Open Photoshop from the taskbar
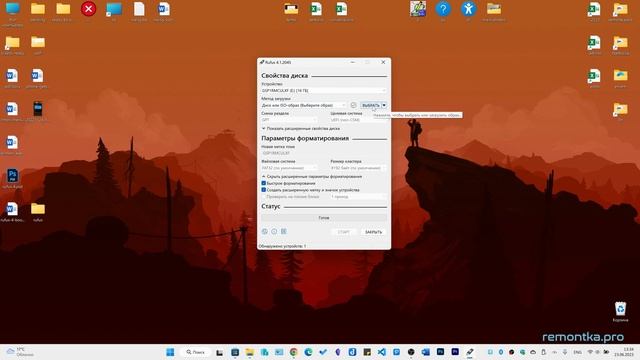Viewport: 640px width, 360px height. tap(440, 352)
